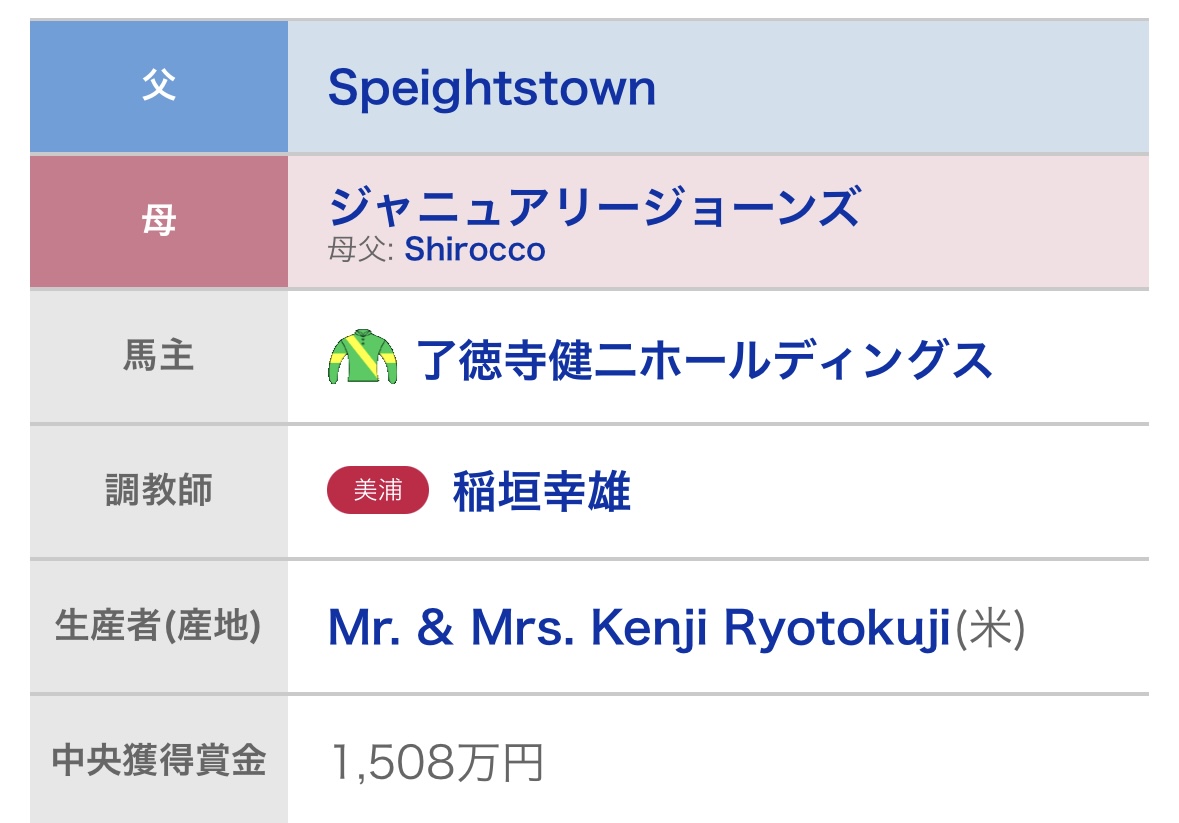Click blank space right of Speightstown

pyautogui.click(x=900, y=88)
